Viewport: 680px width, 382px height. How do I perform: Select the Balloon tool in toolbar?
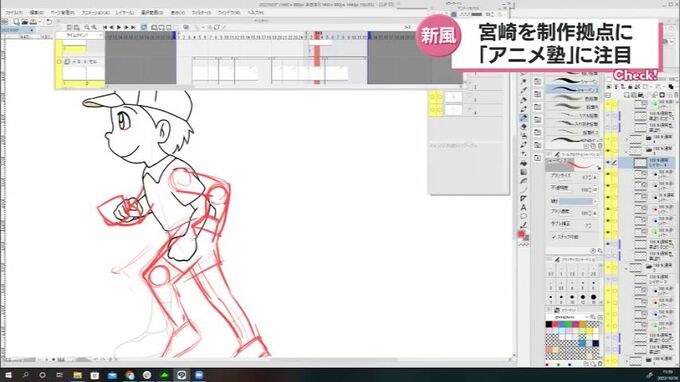coord(523,216)
